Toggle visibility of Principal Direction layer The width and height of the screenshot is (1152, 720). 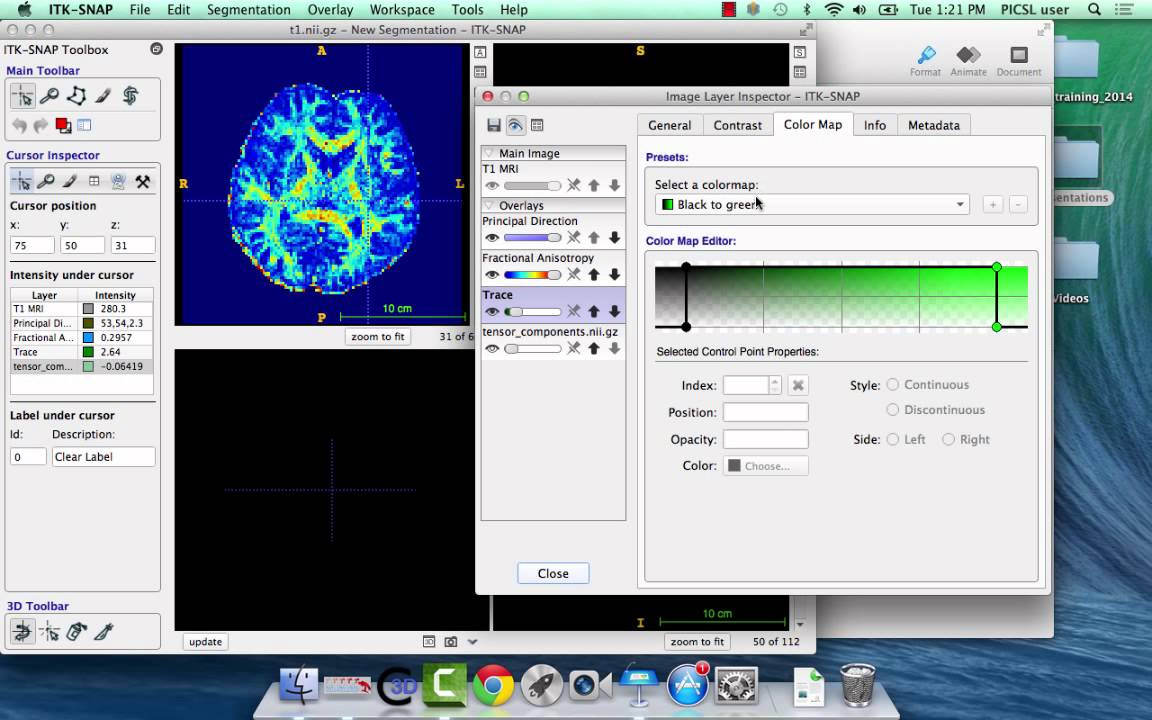click(x=492, y=237)
